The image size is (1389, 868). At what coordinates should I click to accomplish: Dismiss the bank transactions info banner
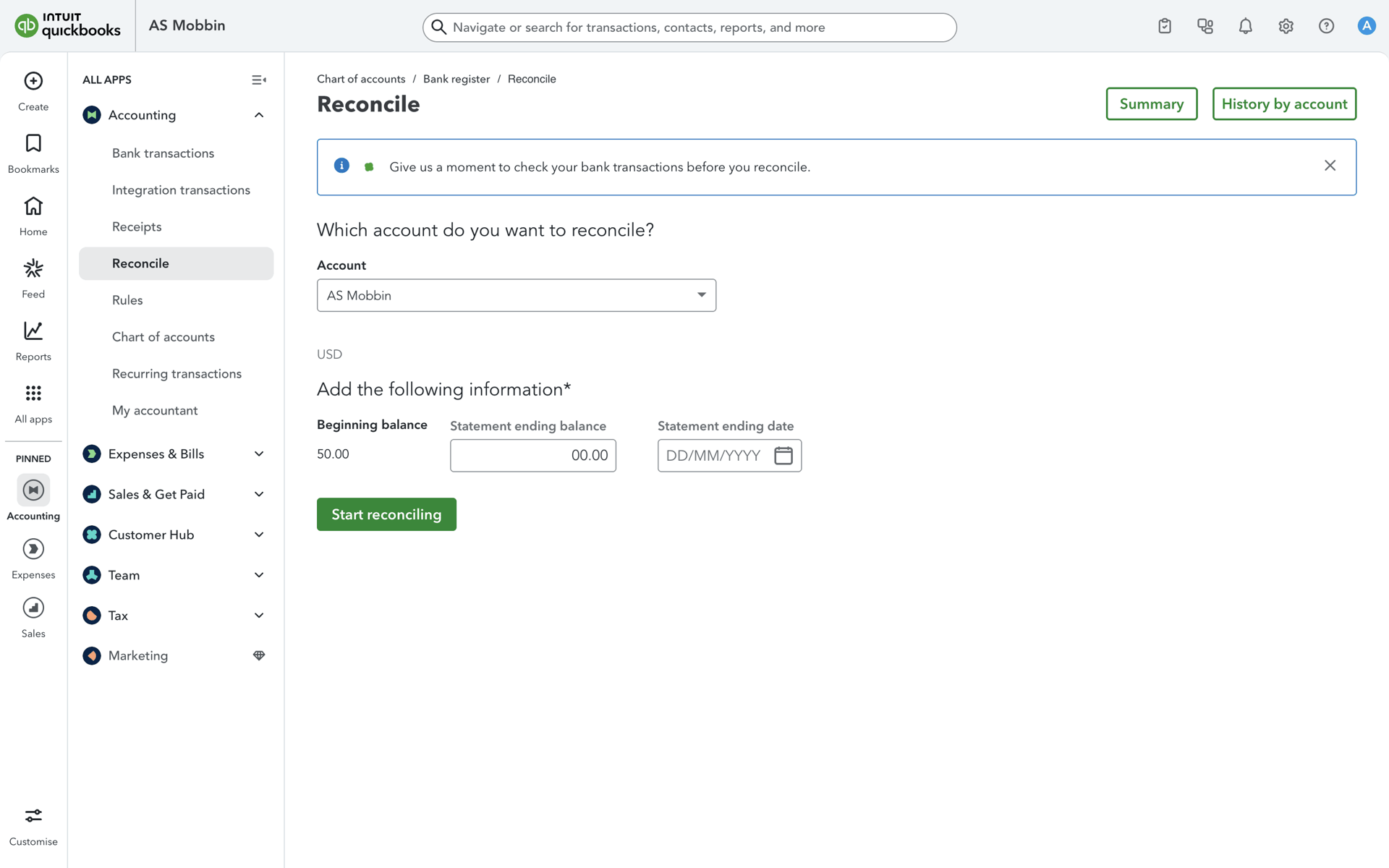1330,166
